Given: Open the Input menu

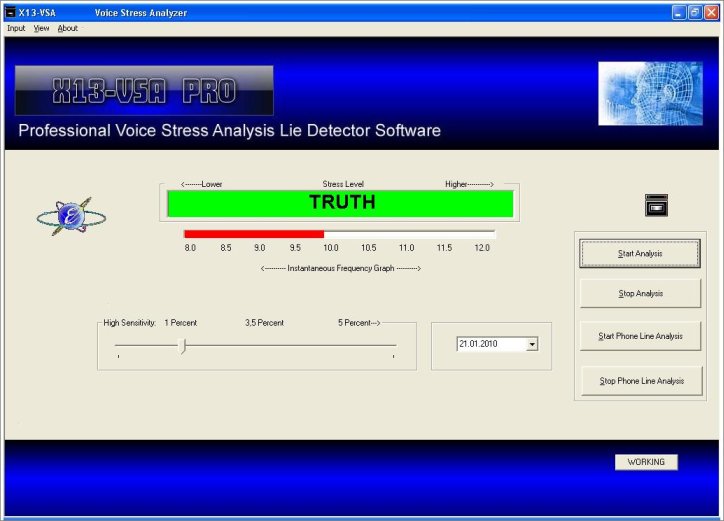Looking at the screenshot, I should coord(16,28).
